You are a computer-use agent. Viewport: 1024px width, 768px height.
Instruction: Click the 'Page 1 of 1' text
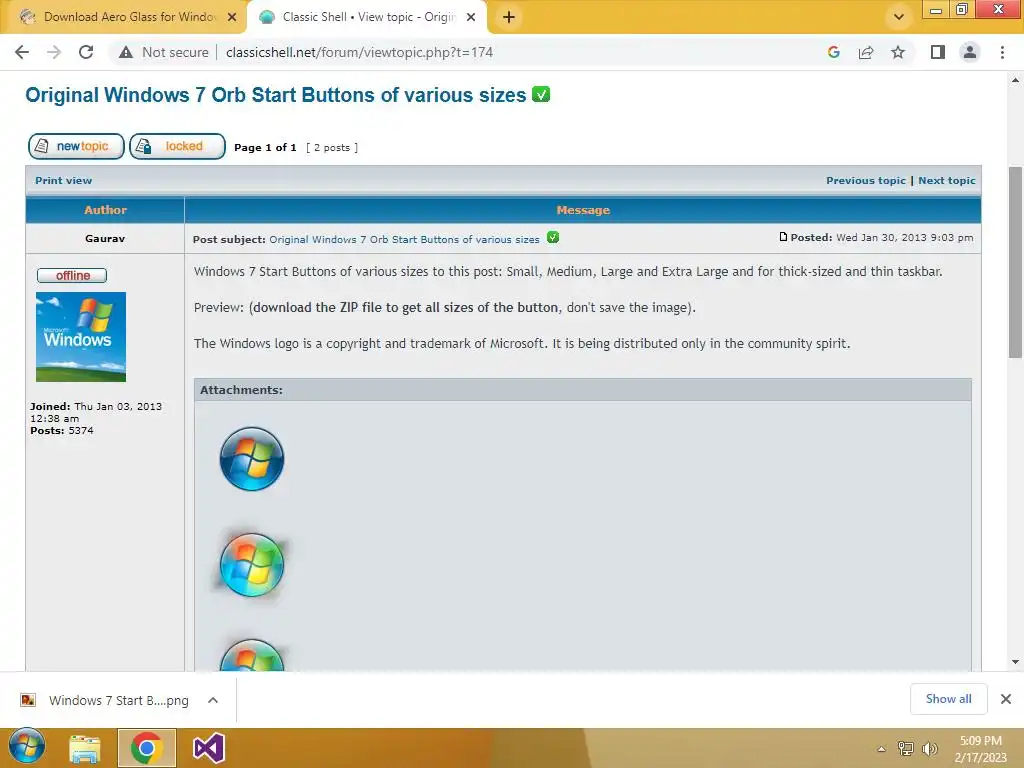point(265,148)
